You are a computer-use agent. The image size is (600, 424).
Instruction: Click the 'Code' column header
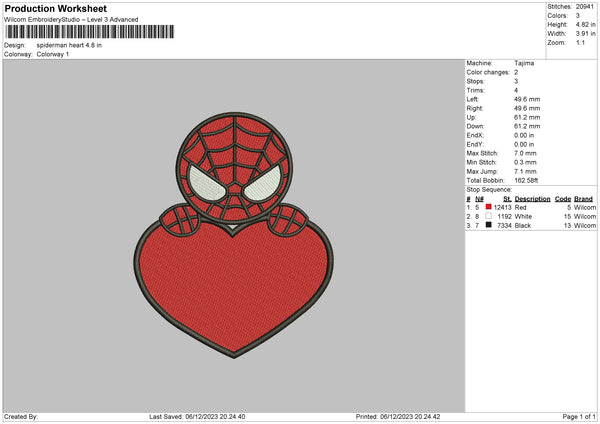pos(563,199)
